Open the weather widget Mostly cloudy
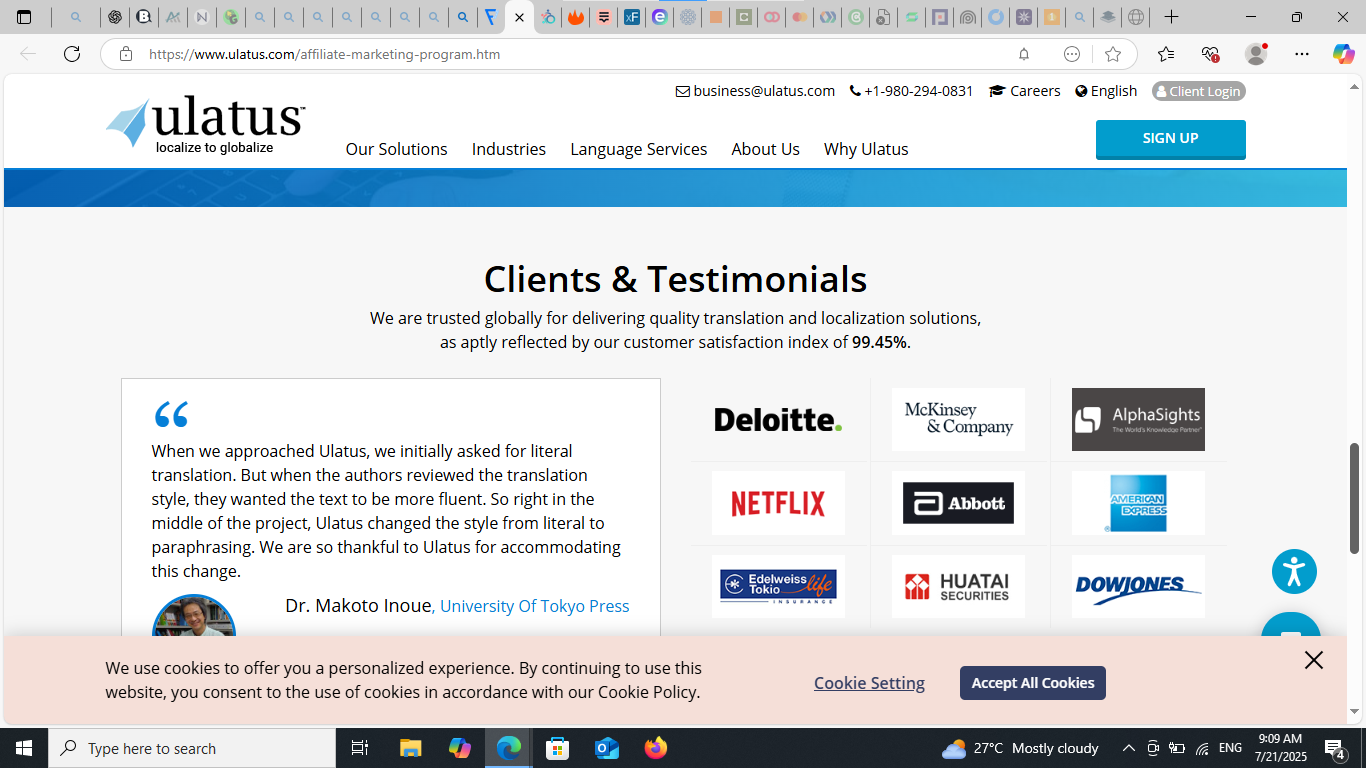The width and height of the screenshot is (1366, 768). pyautogui.click(x=1020, y=748)
